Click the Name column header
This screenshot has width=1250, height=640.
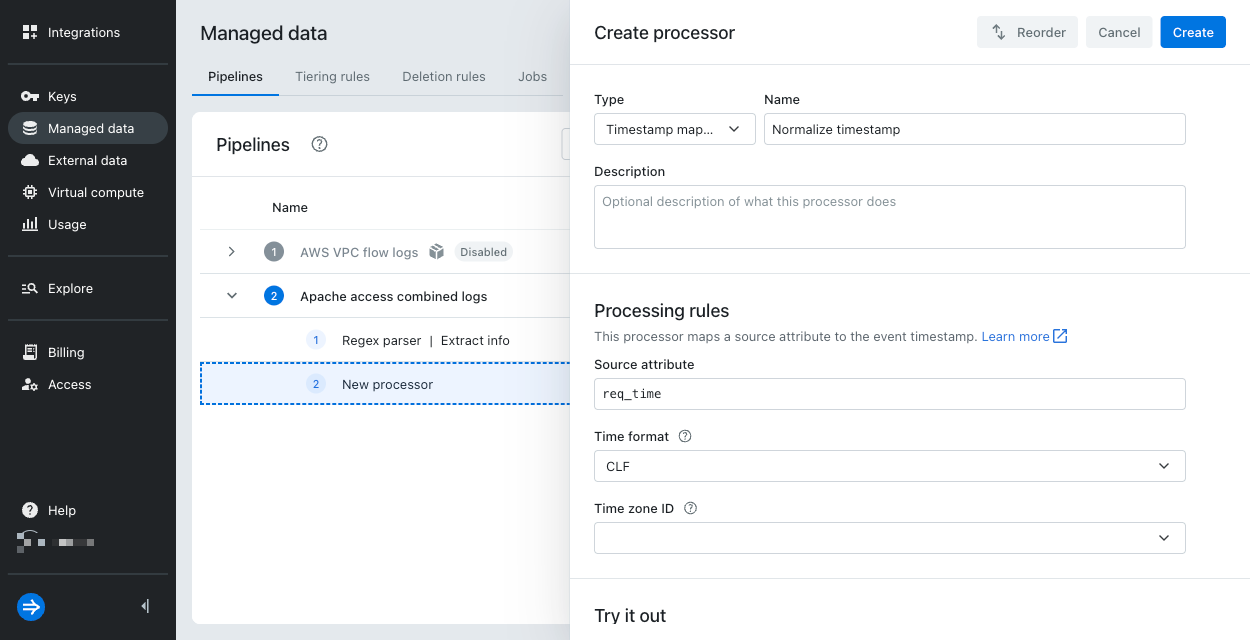(x=290, y=207)
